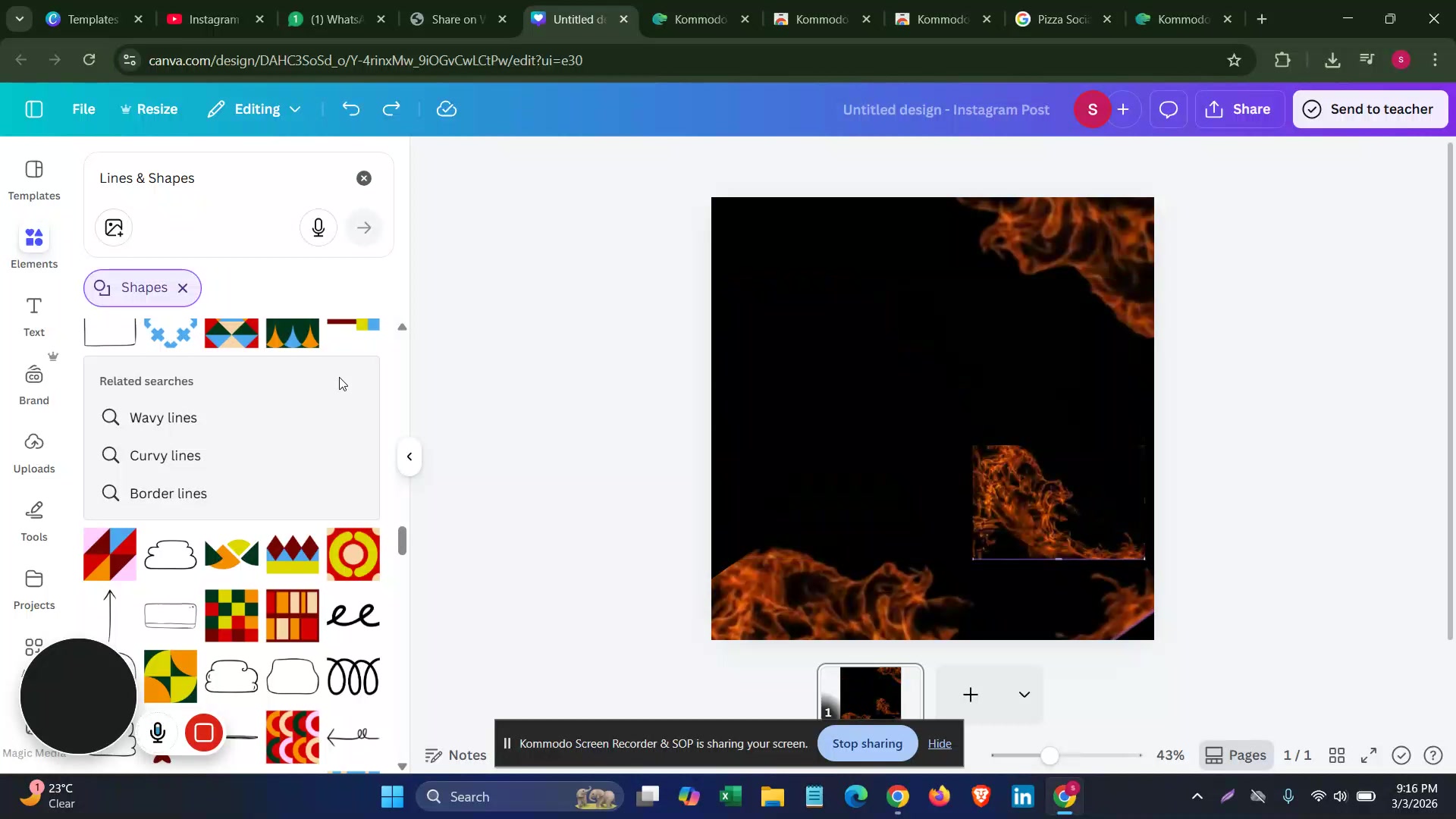Open the comments speech bubble icon

pyautogui.click(x=1168, y=109)
